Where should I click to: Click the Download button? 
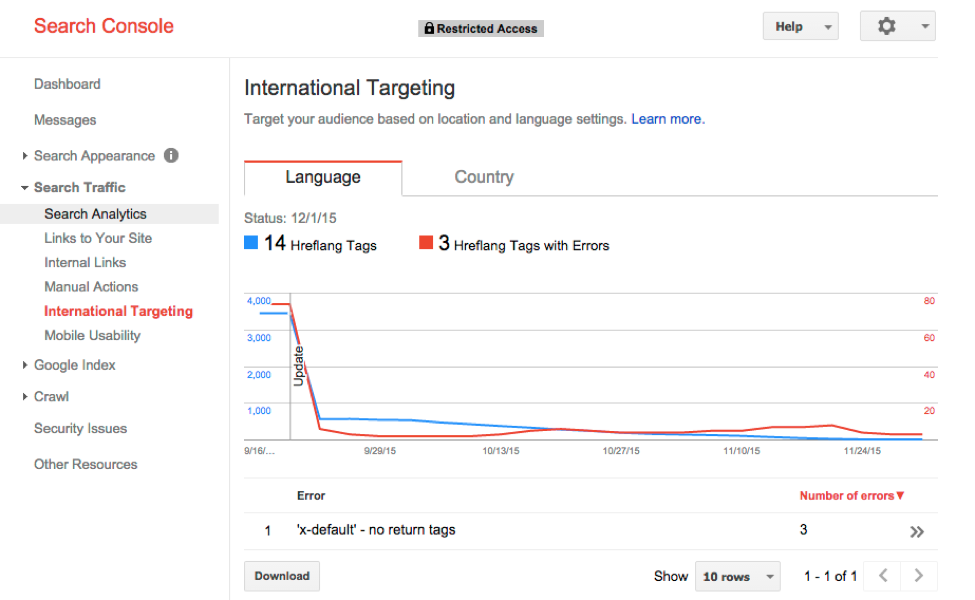(281, 576)
